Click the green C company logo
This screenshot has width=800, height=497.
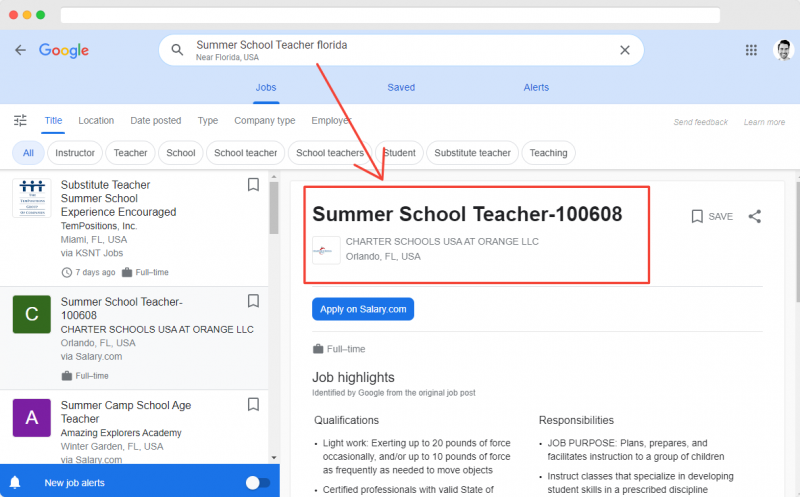coord(32,314)
